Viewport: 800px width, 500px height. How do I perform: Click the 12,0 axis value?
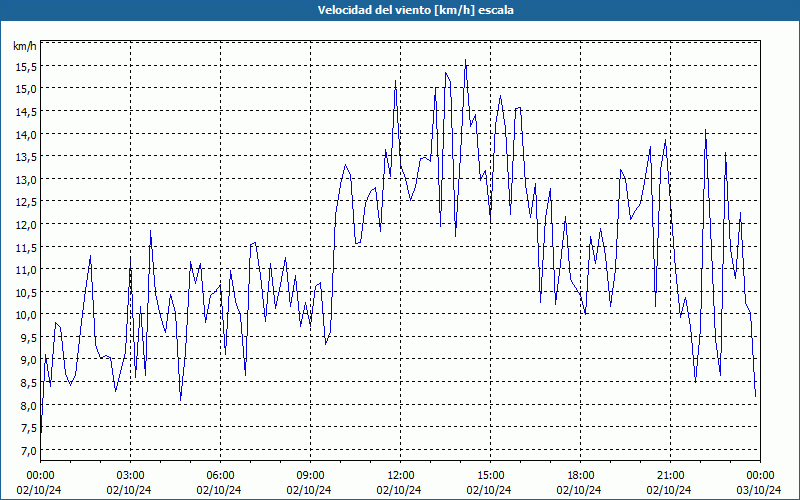click(x=27, y=224)
